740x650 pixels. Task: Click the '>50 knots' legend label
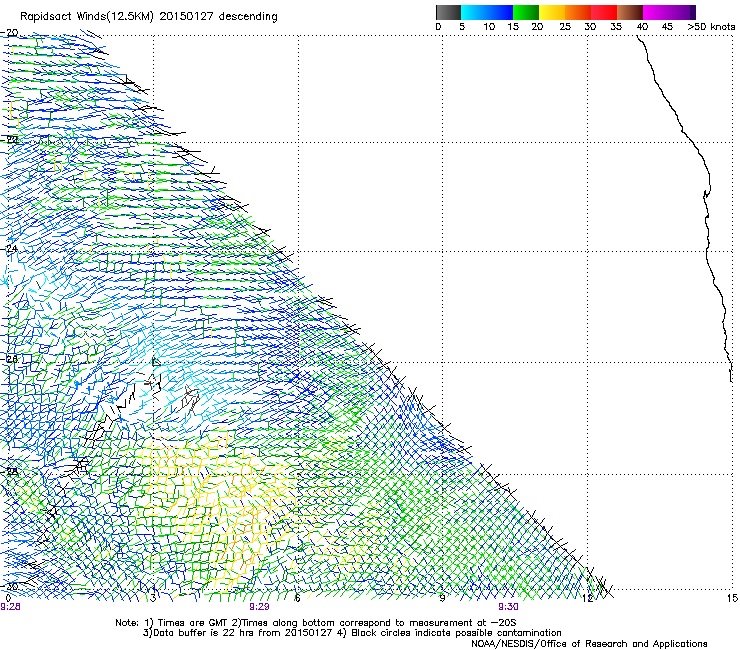(711, 27)
